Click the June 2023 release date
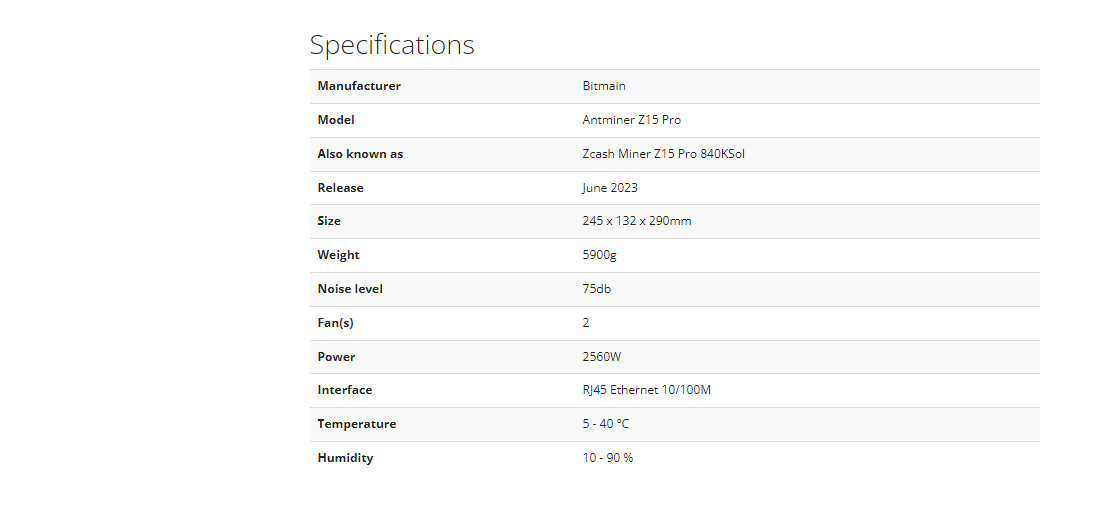The width and height of the screenshot is (1105, 505). [610, 188]
